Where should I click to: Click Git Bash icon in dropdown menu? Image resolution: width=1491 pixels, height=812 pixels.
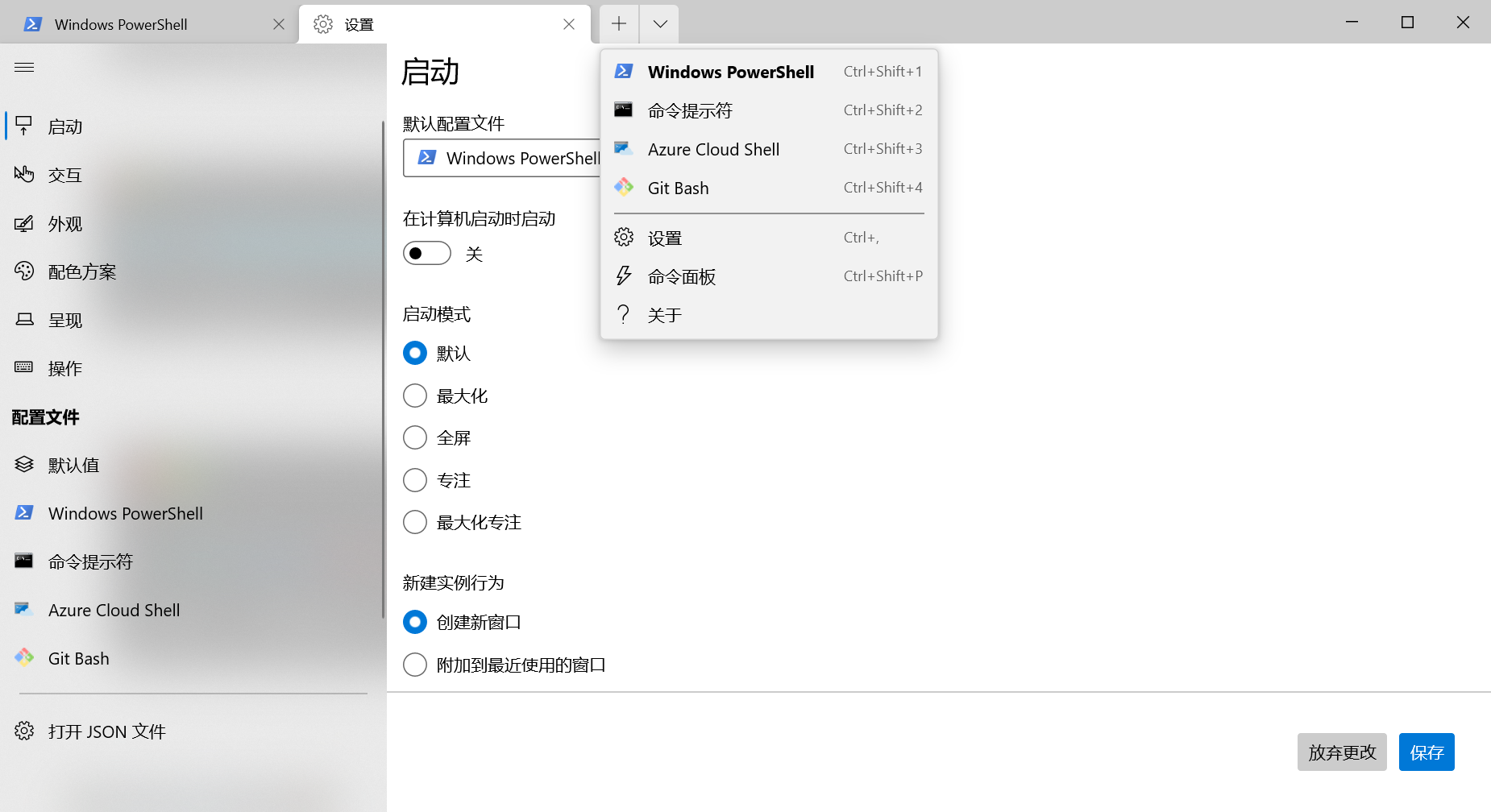(624, 187)
